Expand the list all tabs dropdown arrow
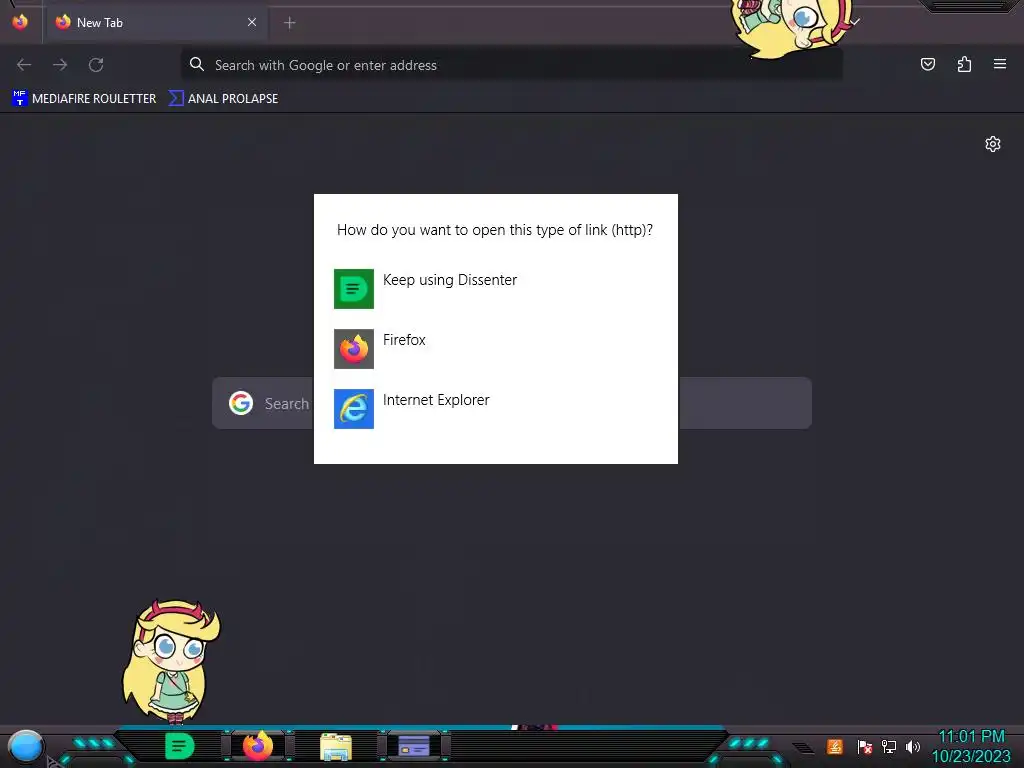Image resolution: width=1024 pixels, height=768 pixels. pos(854,22)
